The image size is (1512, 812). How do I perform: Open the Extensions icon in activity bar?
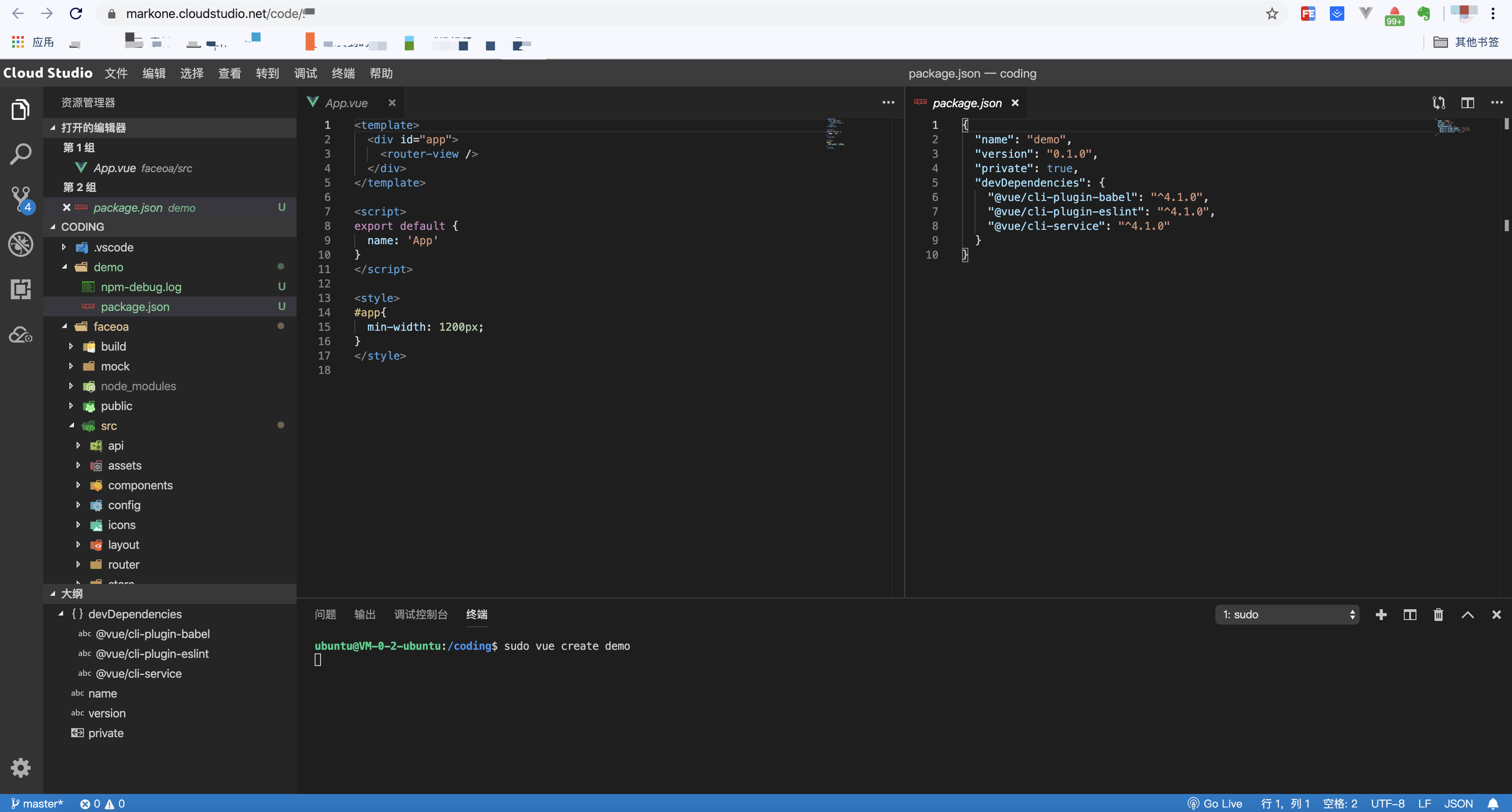[x=21, y=289]
